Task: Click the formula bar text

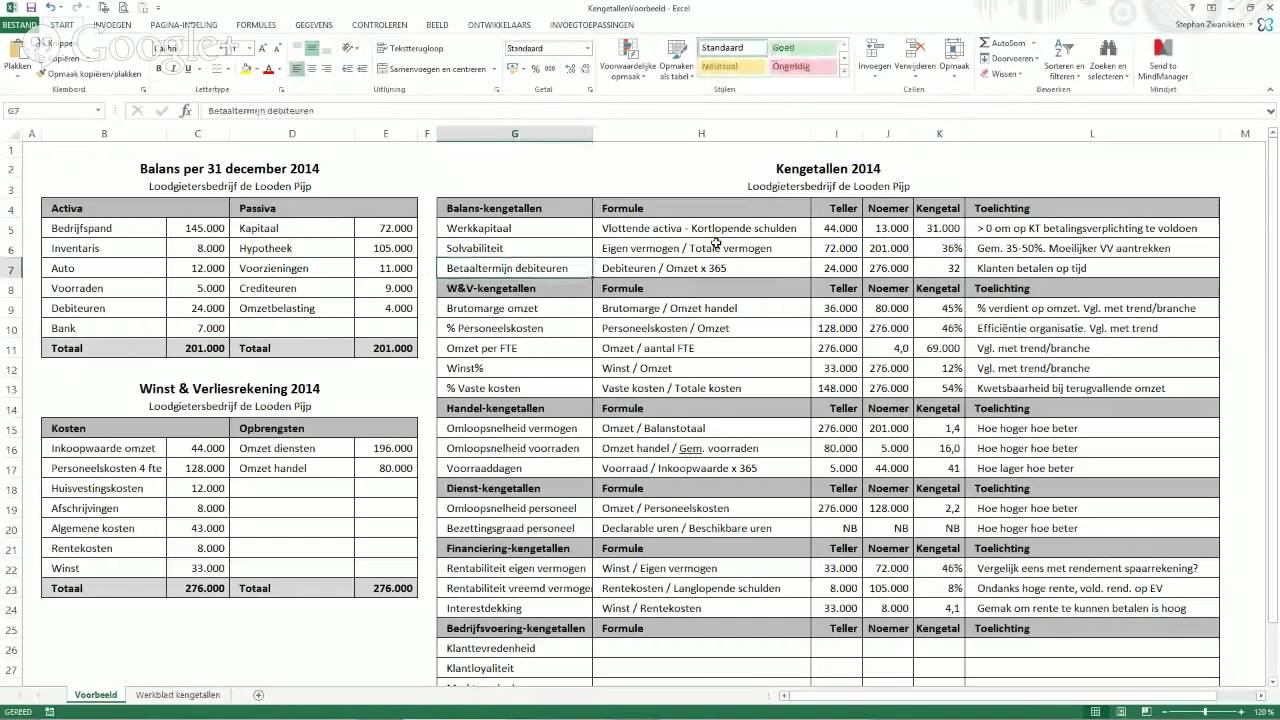Action: [261, 111]
